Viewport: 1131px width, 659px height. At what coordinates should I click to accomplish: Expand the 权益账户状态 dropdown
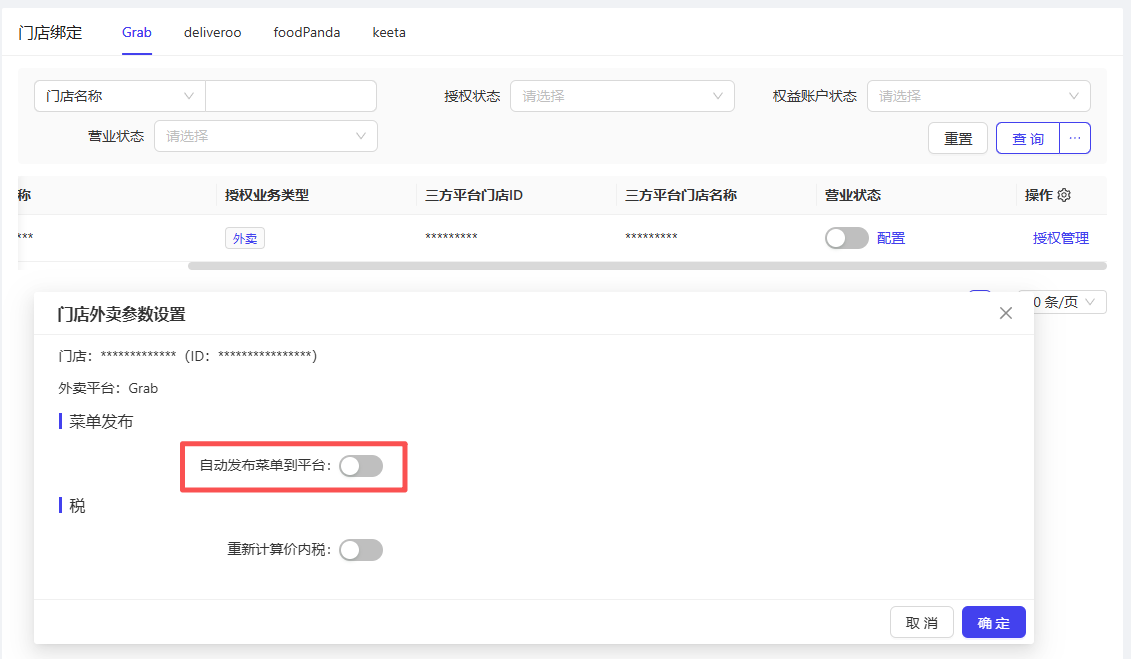978,96
